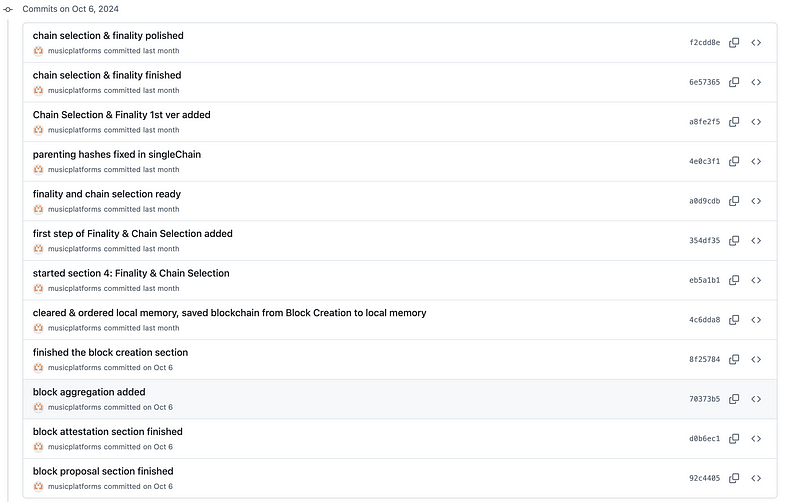Open musicplatforms profile on first commit
800x502 pixels.
(74, 51)
